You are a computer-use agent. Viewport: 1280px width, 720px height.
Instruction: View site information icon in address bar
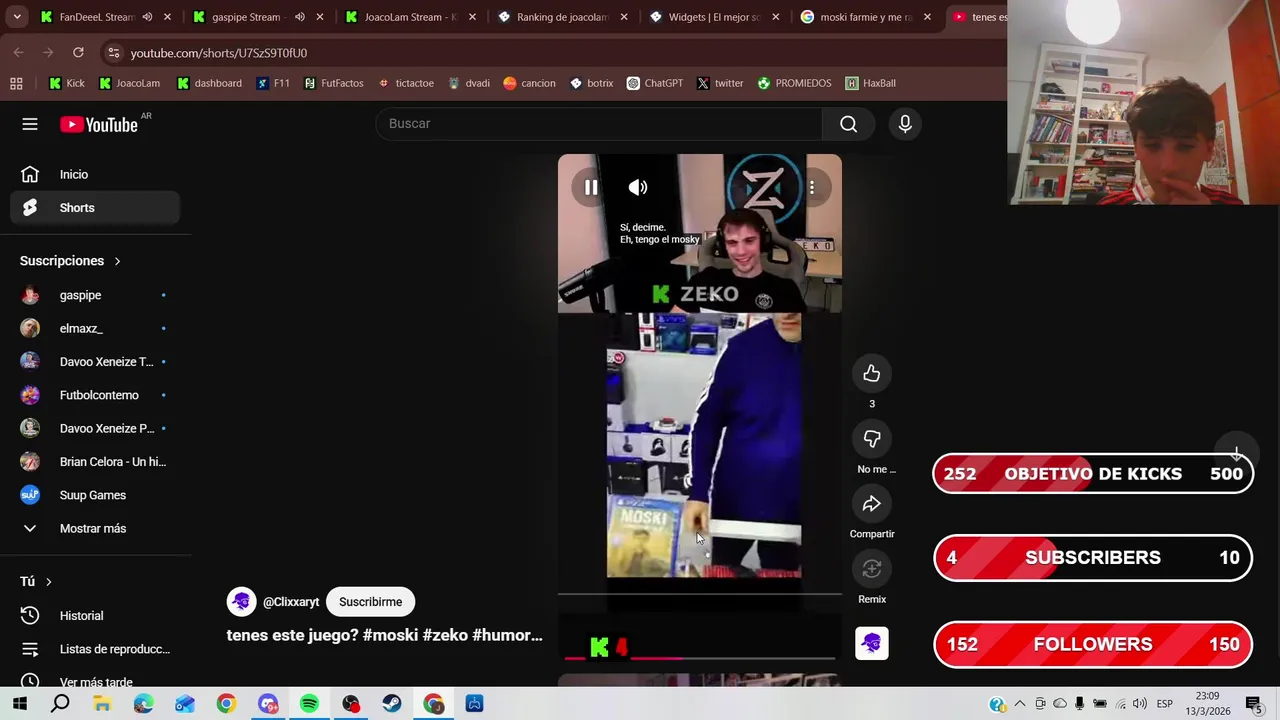click(113, 52)
